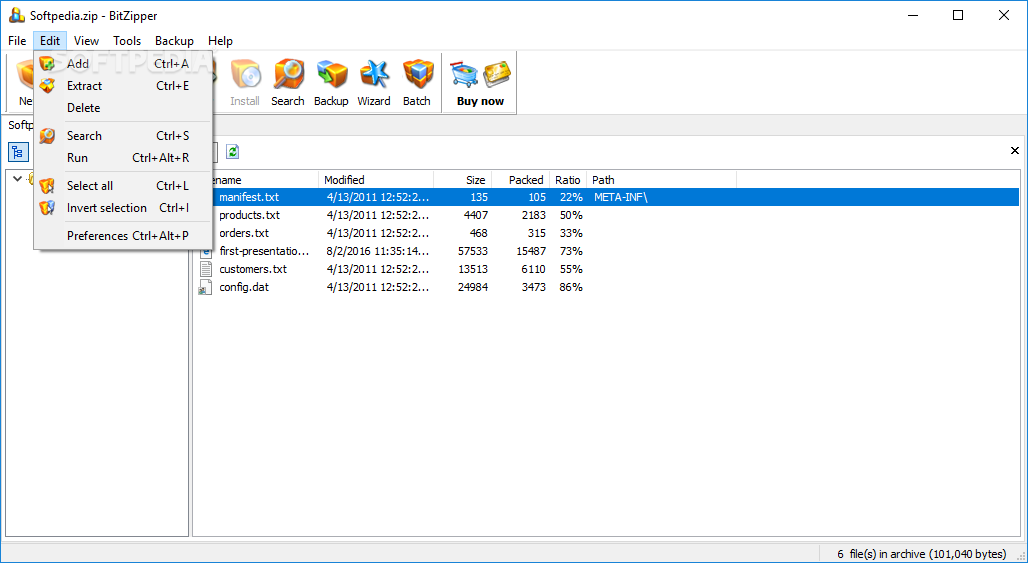Open the Batch toolbar tool

pos(417,83)
